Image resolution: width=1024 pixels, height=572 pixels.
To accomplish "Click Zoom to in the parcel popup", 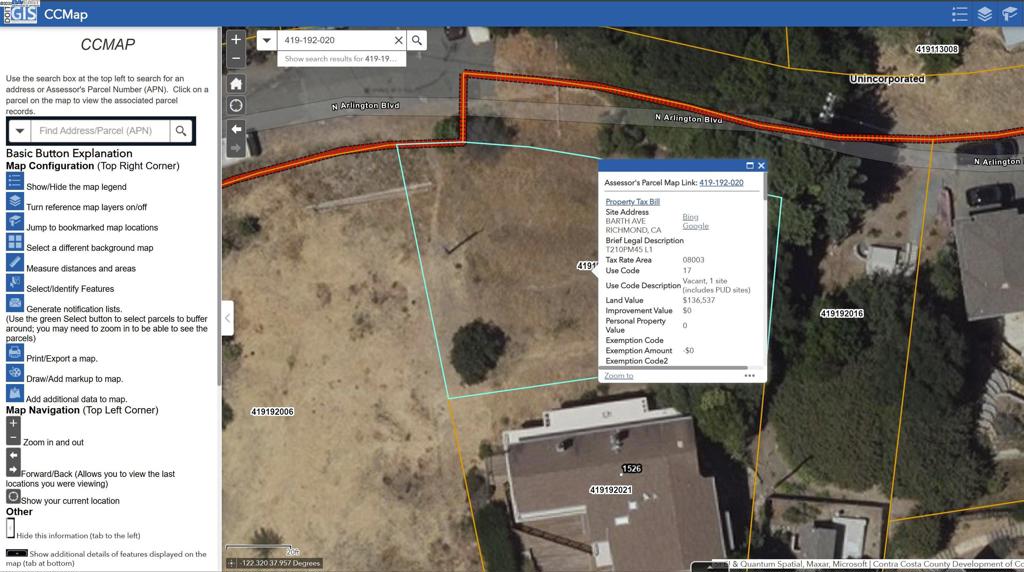I will tap(618, 375).
